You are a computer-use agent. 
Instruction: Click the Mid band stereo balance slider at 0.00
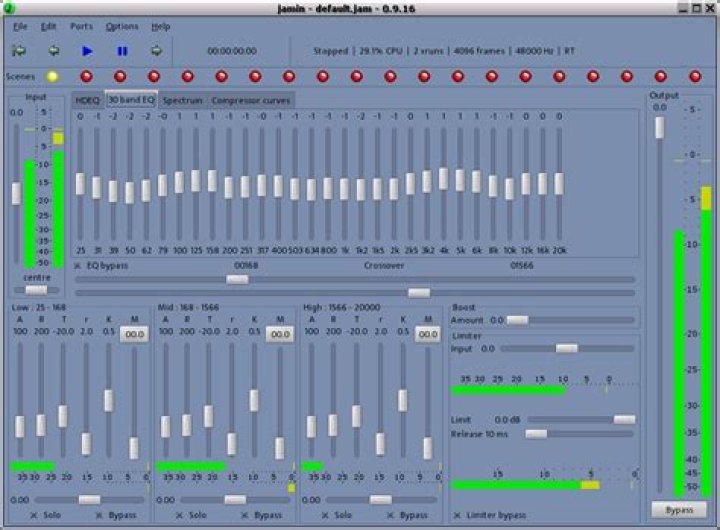[235, 500]
